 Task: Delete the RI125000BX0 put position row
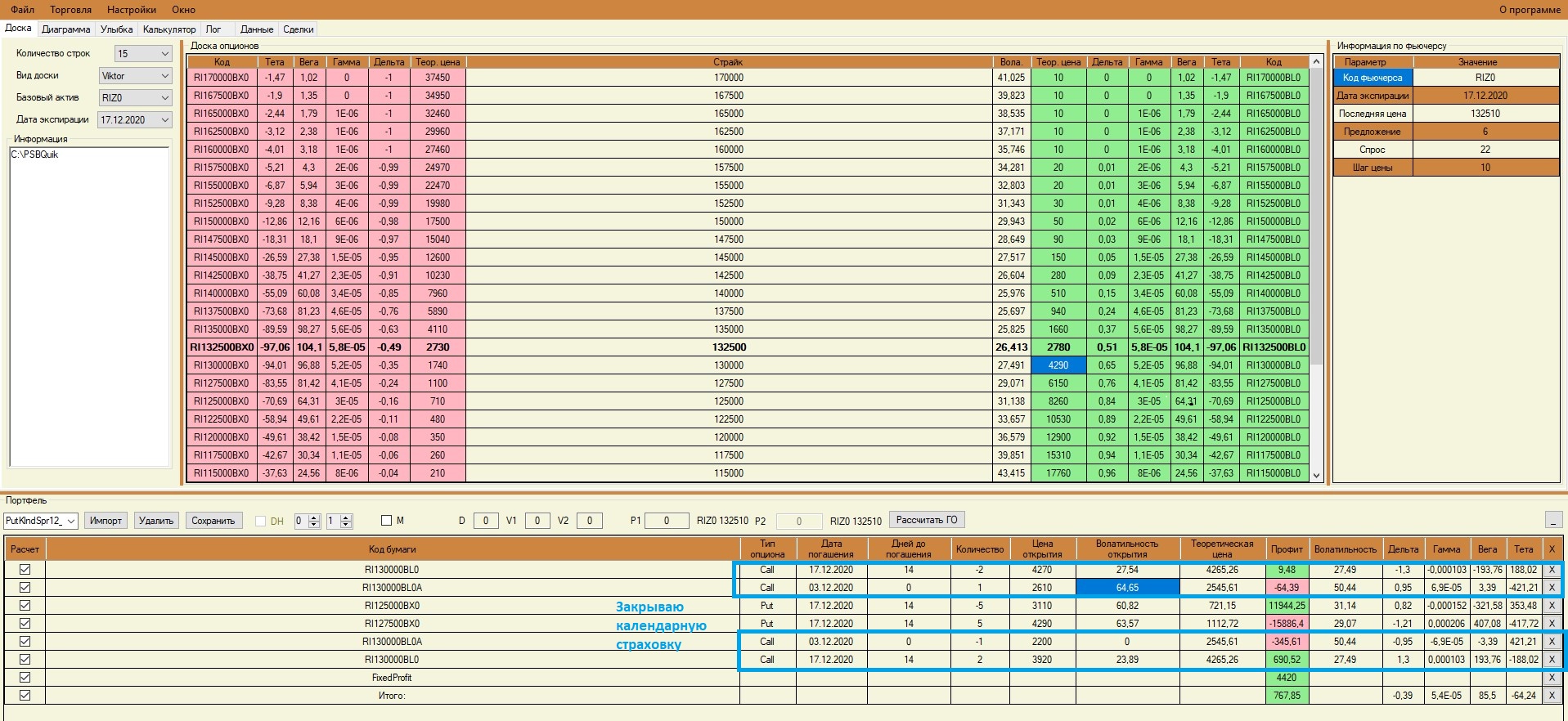click(x=1552, y=606)
